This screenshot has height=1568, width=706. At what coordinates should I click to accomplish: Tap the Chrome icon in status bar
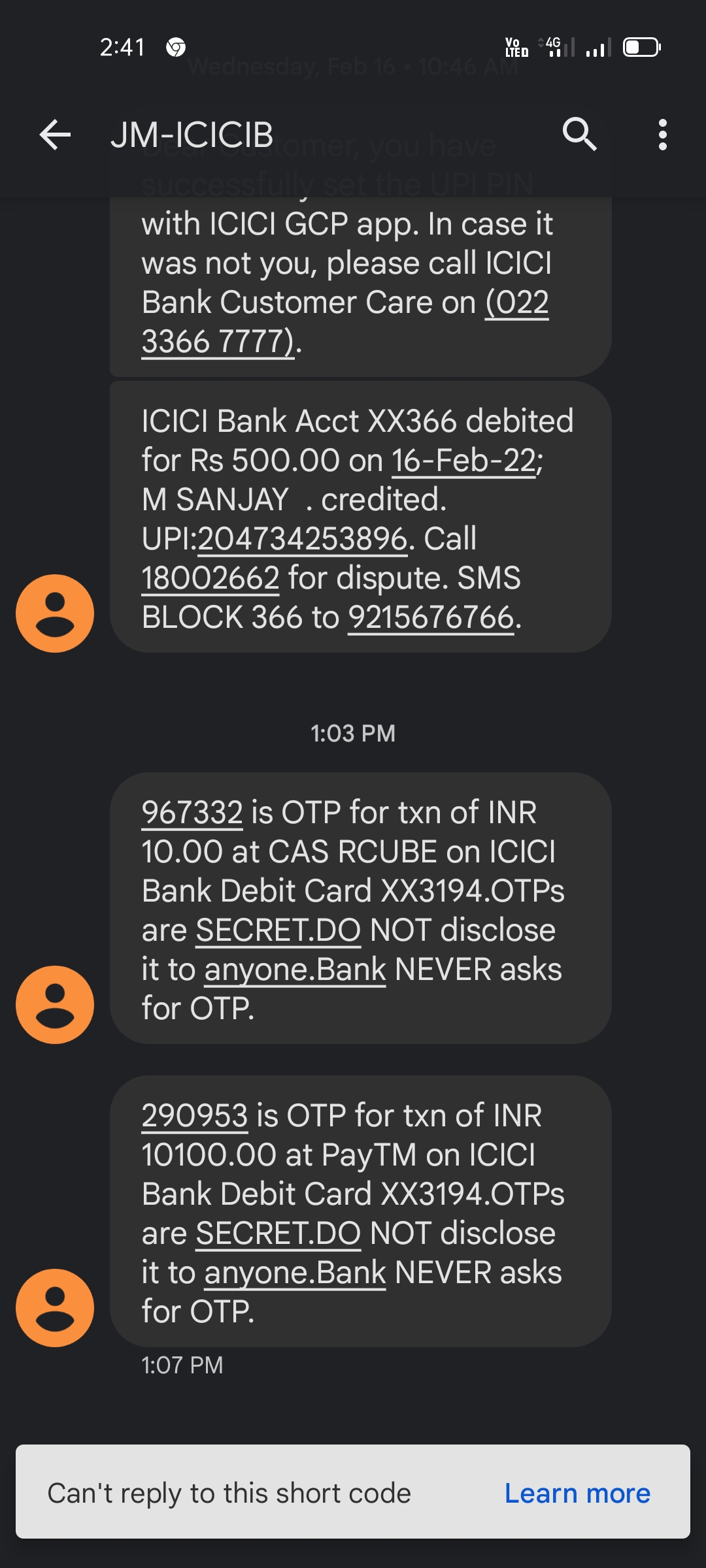pyautogui.click(x=176, y=47)
